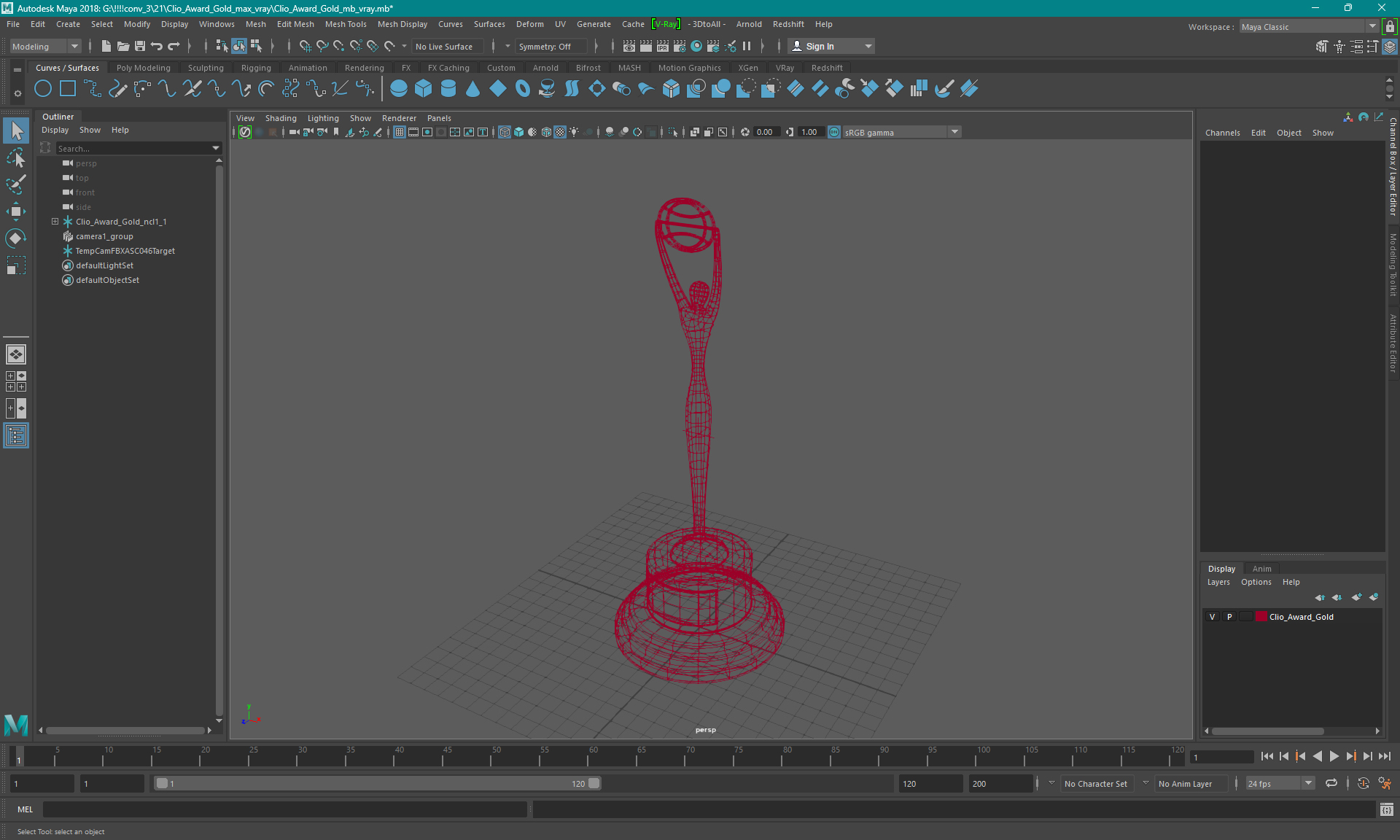Expand Clio_Award_Gold_ncl1_1 node
Screen dimensions: 1400x840
point(55,221)
